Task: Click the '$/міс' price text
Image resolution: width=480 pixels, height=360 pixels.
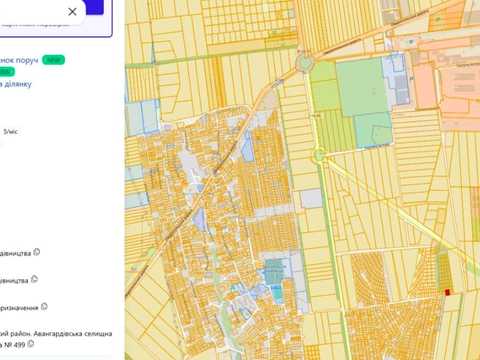Action: pos(11,132)
